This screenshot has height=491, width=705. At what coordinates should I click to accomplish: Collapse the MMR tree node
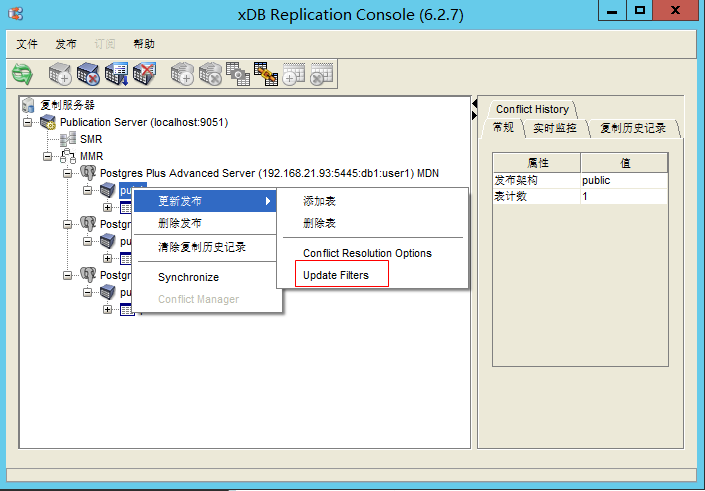[x=47, y=156]
